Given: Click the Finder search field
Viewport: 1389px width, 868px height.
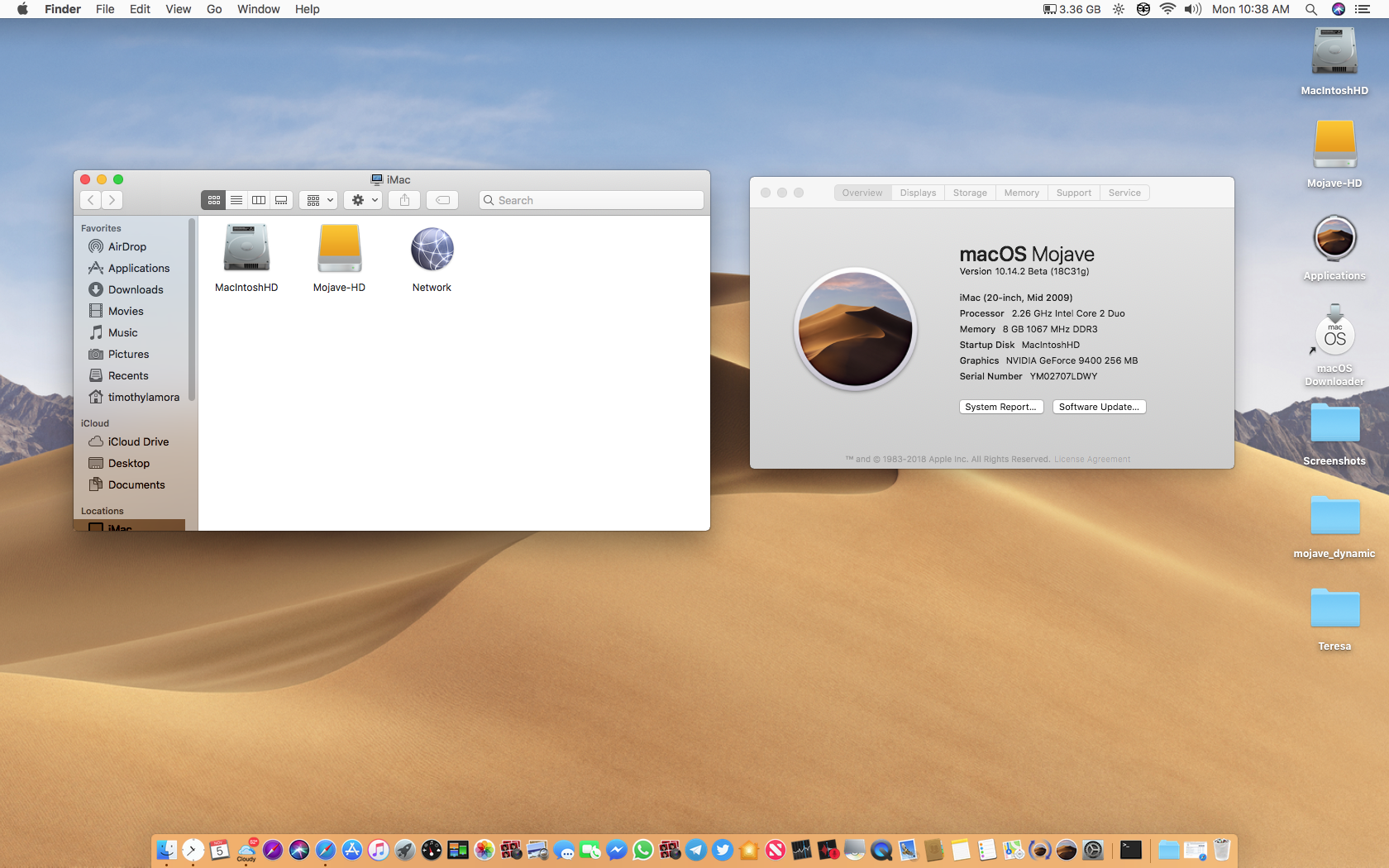Looking at the screenshot, I should coord(591,200).
